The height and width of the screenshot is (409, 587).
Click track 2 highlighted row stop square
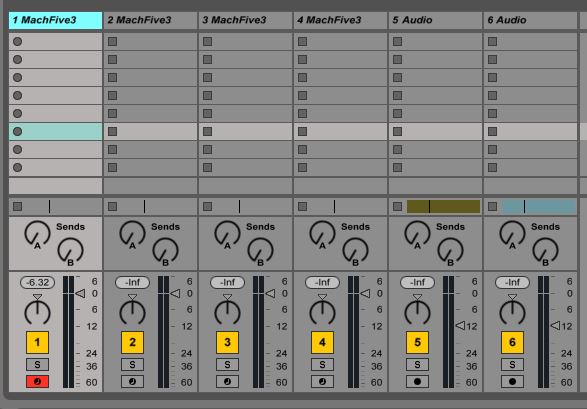point(112,131)
